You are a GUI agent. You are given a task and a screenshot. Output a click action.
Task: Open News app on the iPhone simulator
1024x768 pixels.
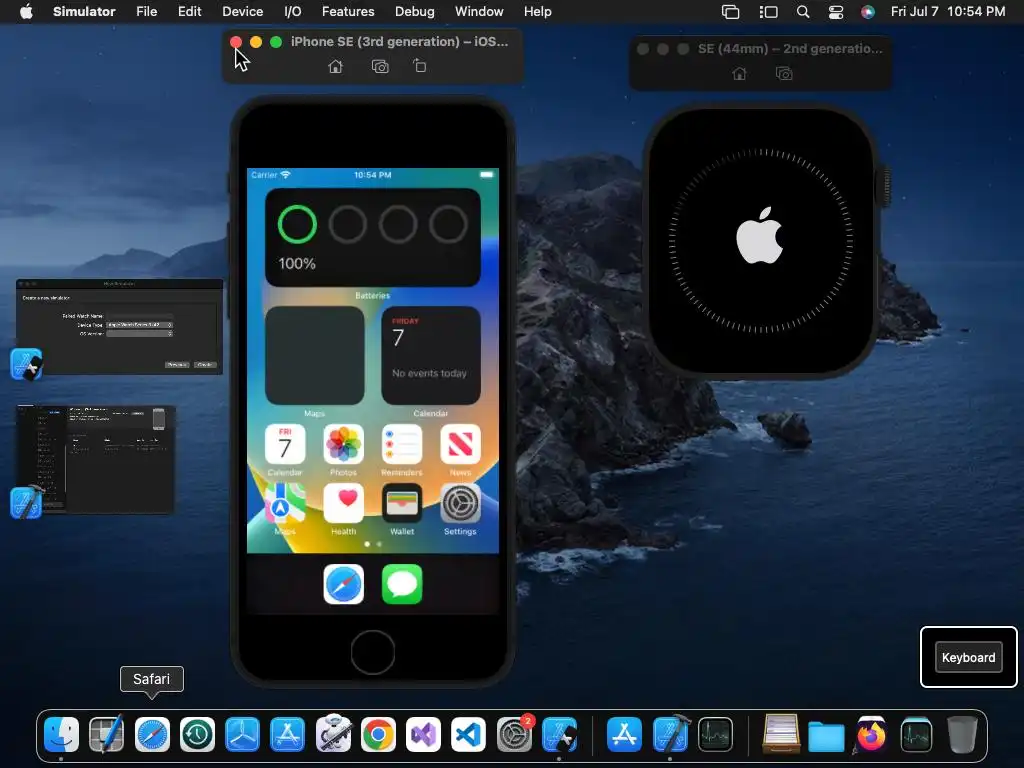coord(460,445)
